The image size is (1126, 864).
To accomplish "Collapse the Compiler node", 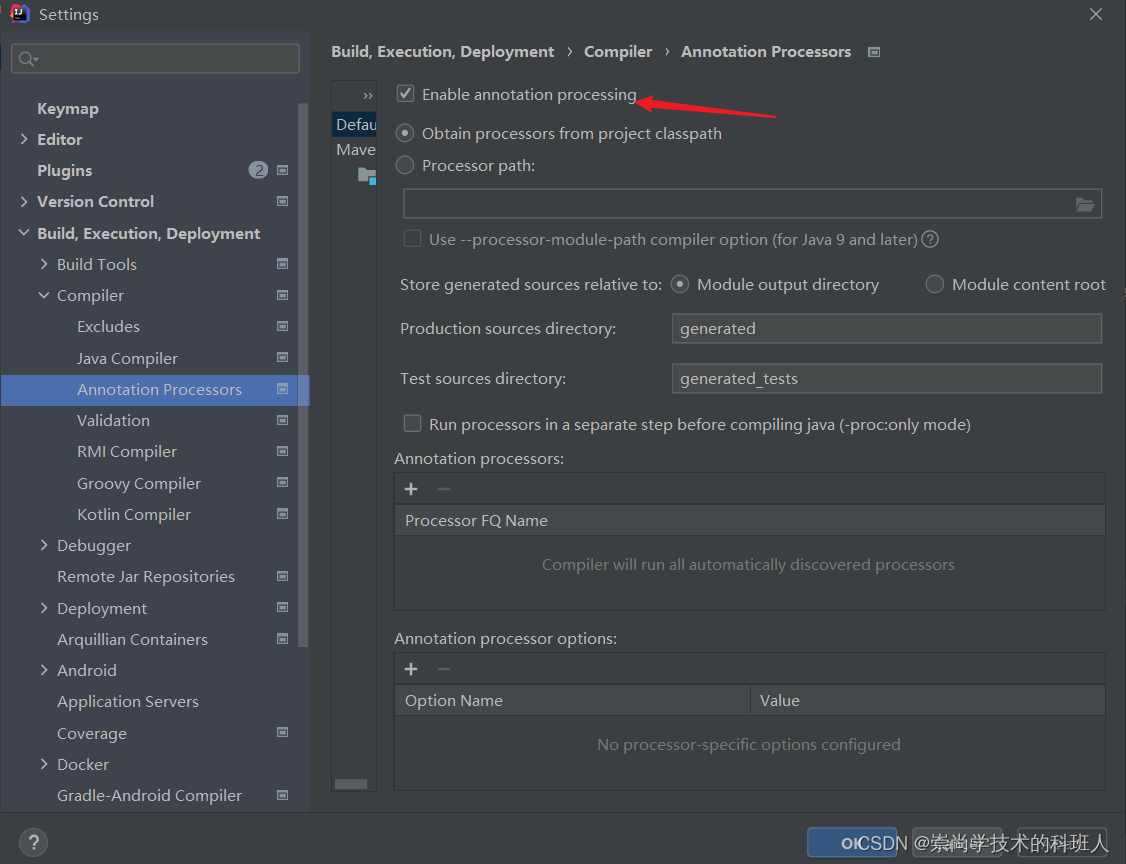I will [x=44, y=295].
